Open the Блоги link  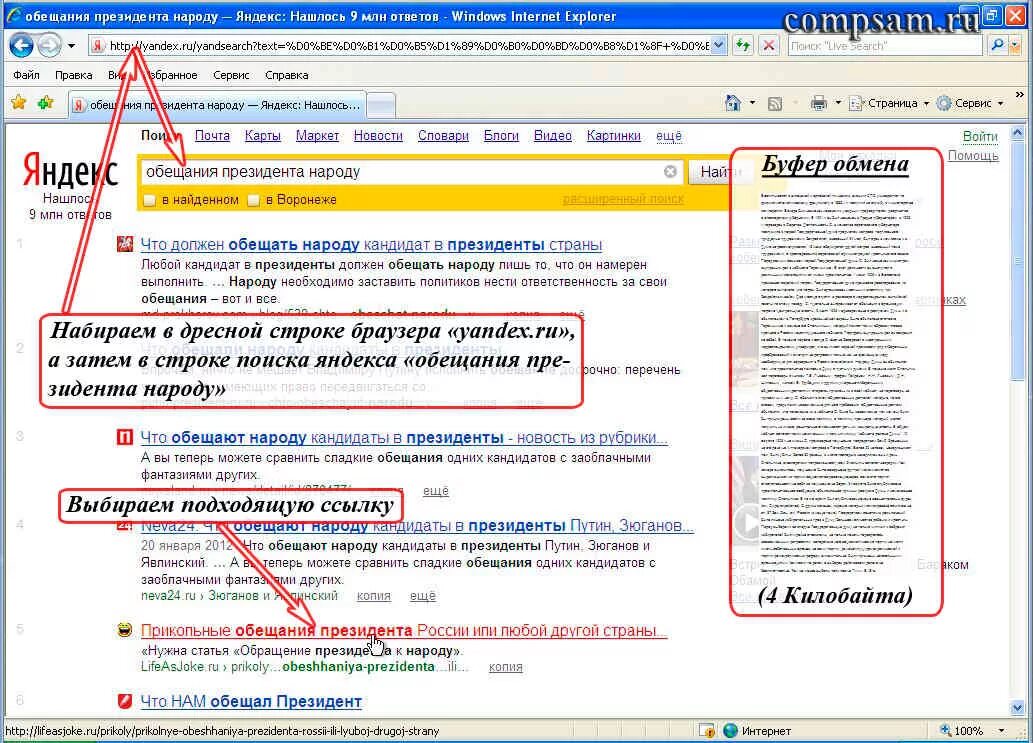point(501,136)
